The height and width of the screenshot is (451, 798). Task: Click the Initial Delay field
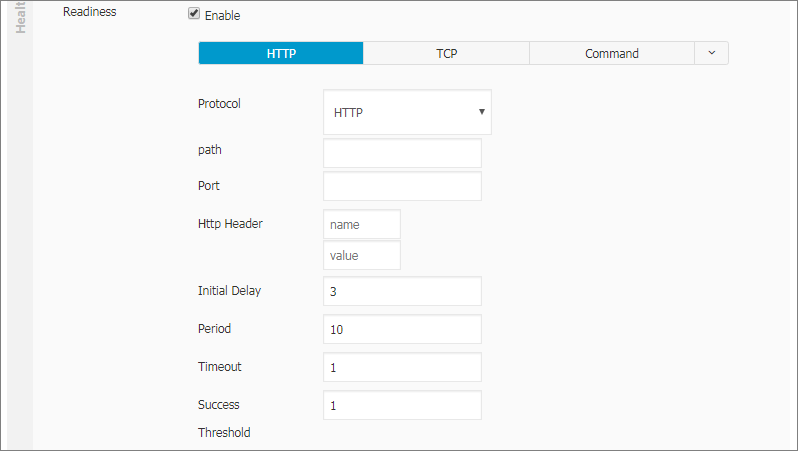pos(402,291)
